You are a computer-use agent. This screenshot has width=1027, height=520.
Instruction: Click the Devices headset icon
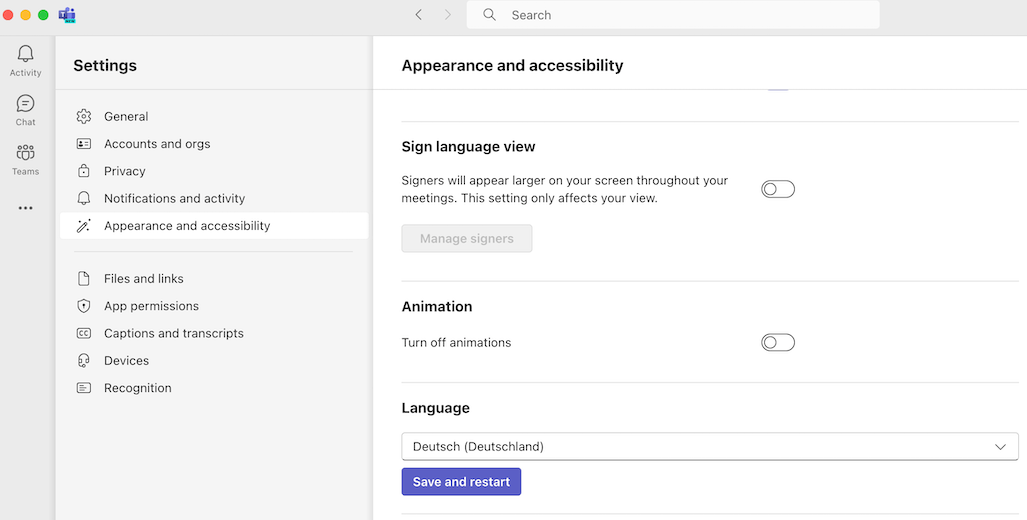click(x=84, y=361)
